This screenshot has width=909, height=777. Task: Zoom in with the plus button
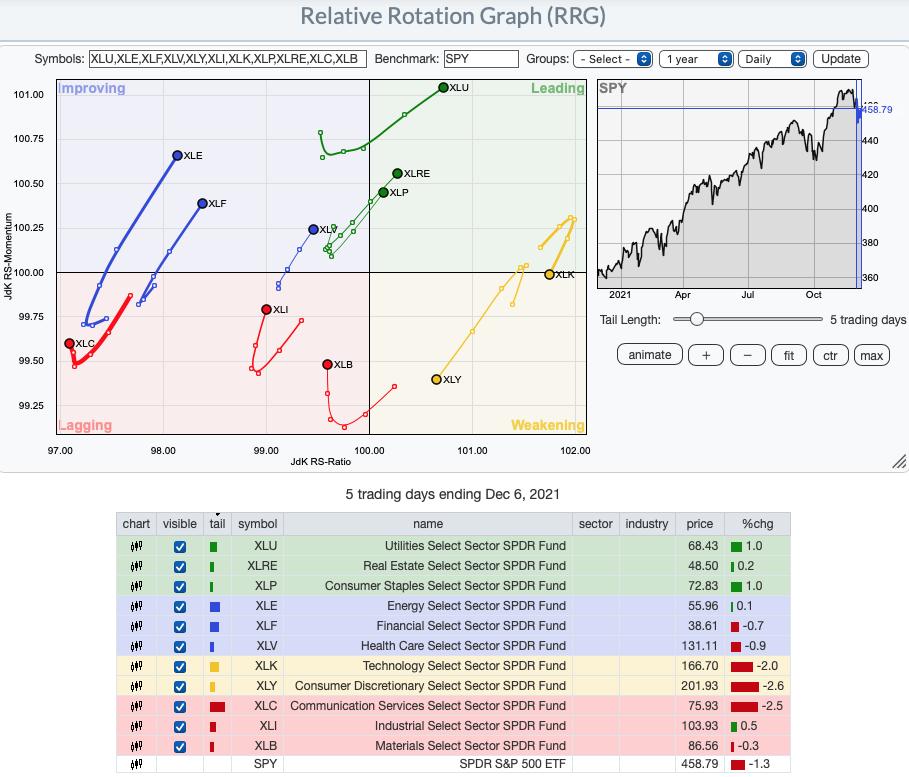point(706,355)
